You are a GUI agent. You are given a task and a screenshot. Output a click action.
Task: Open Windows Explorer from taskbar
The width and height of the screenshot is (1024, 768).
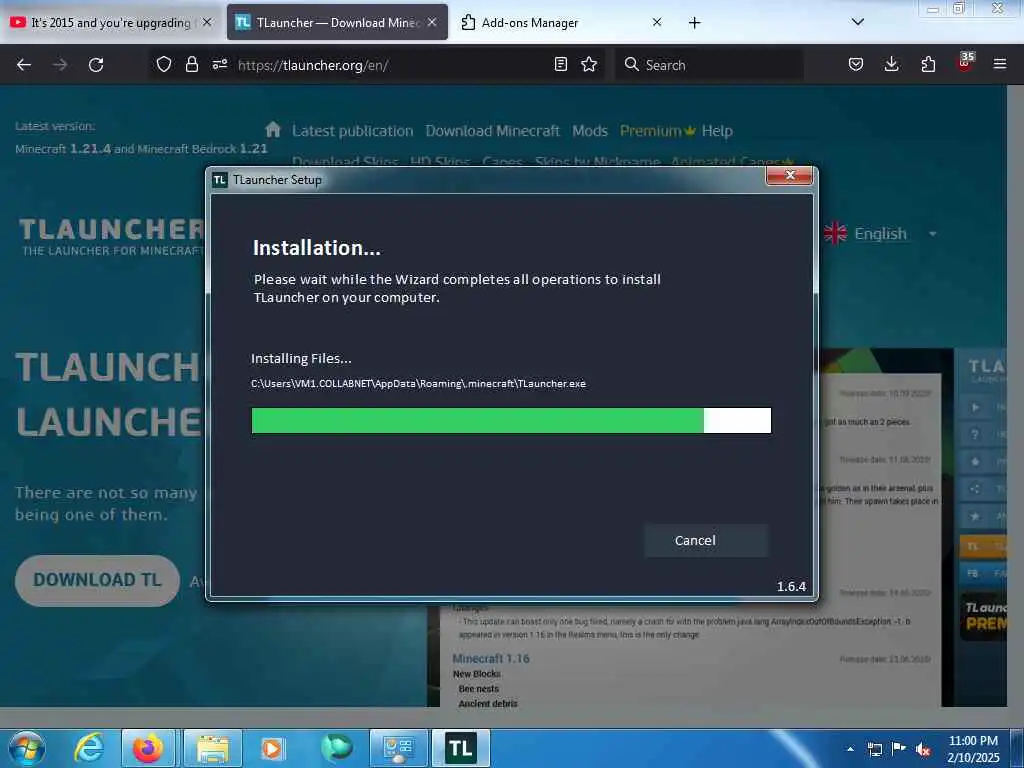pos(213,748)
